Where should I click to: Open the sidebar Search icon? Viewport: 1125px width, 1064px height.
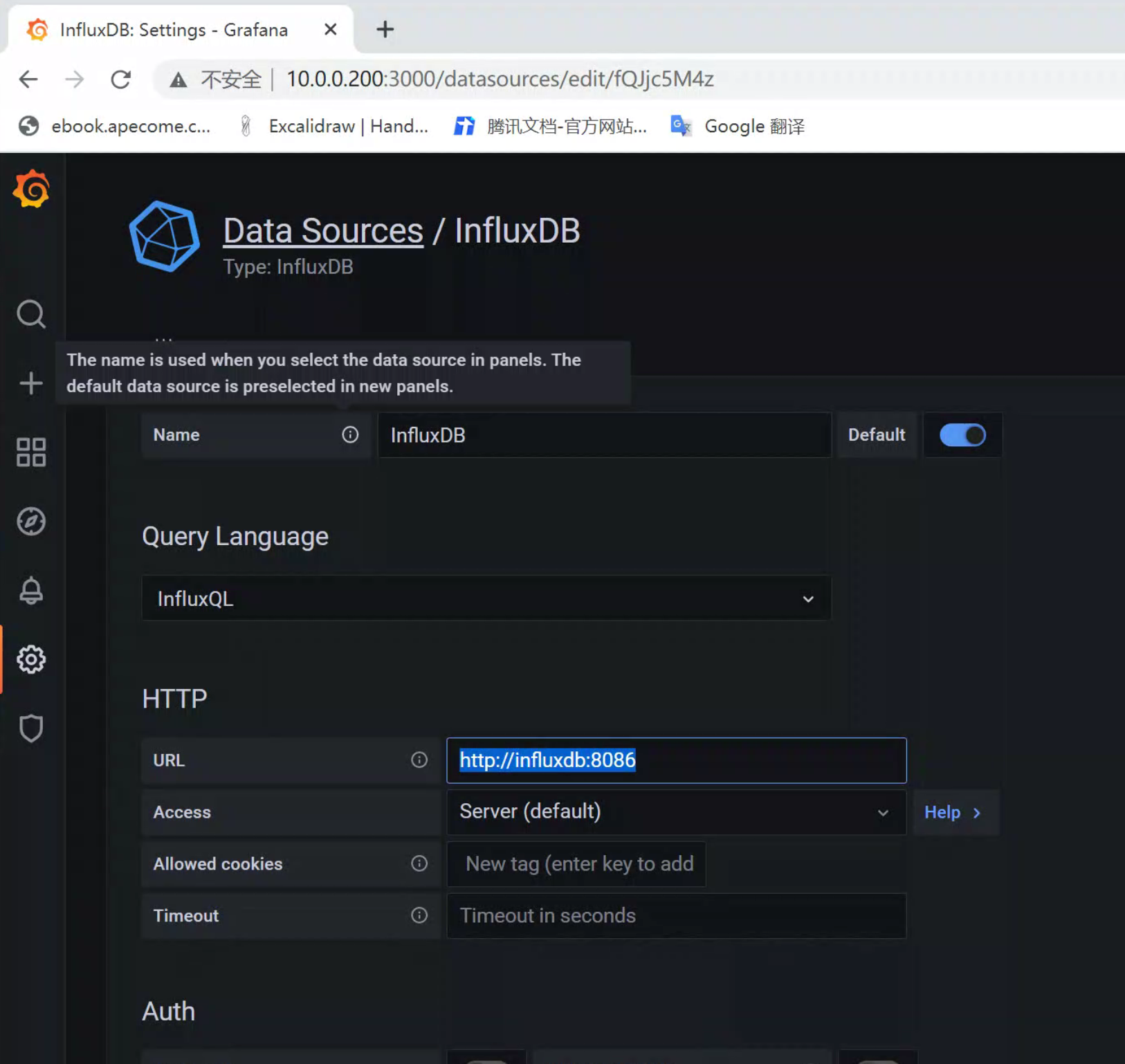(31, 314)
